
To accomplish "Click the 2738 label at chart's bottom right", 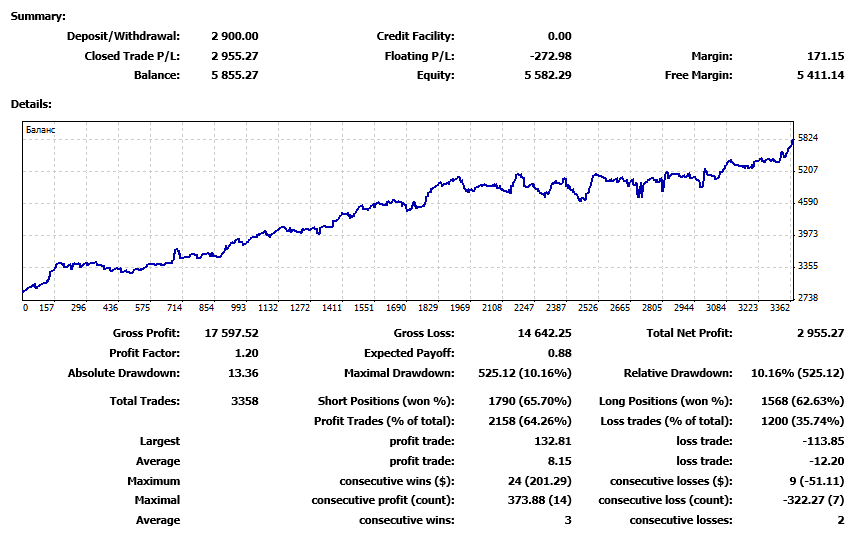I will coord(810,298).
